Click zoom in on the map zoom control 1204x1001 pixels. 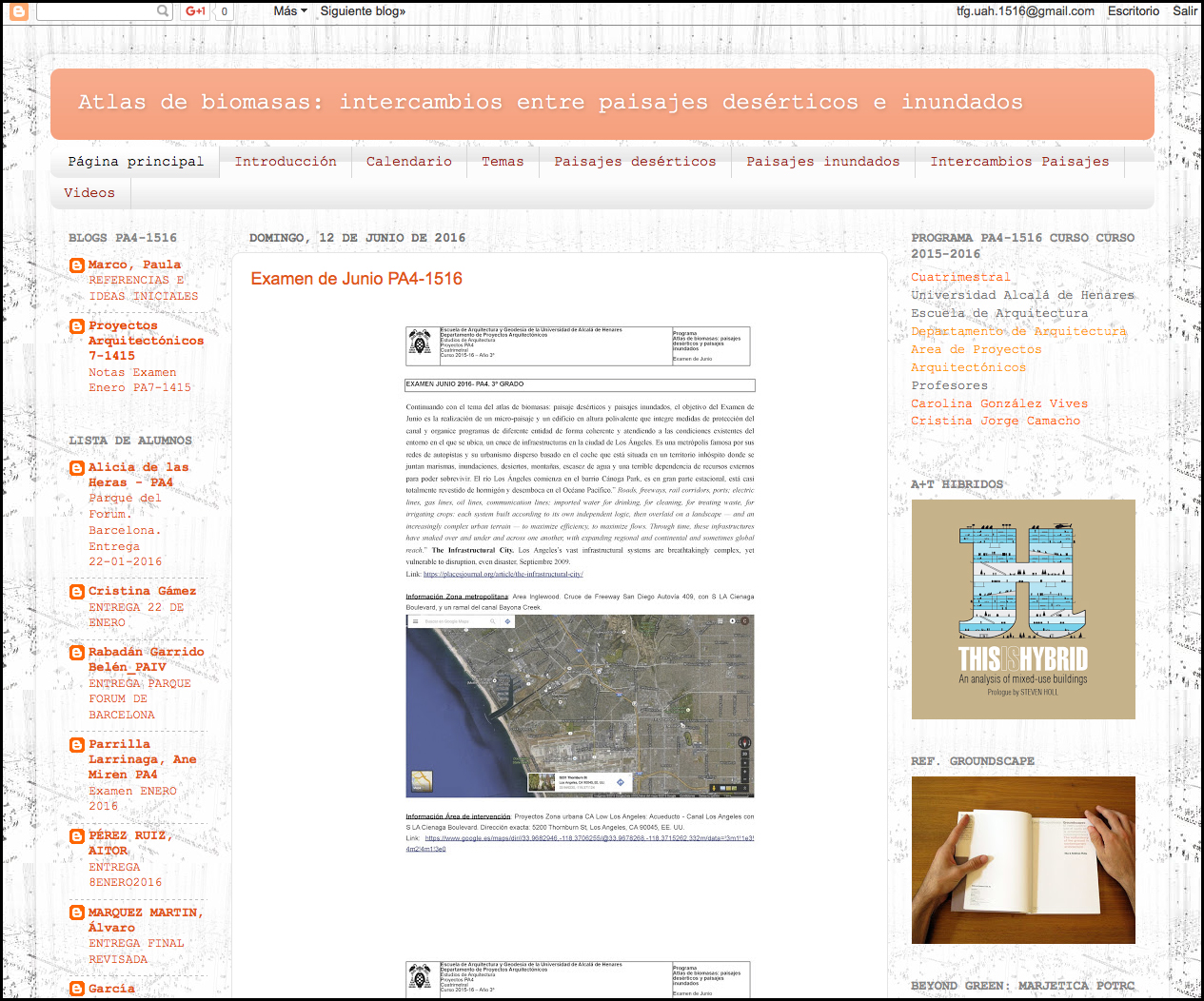click(744, 772)
